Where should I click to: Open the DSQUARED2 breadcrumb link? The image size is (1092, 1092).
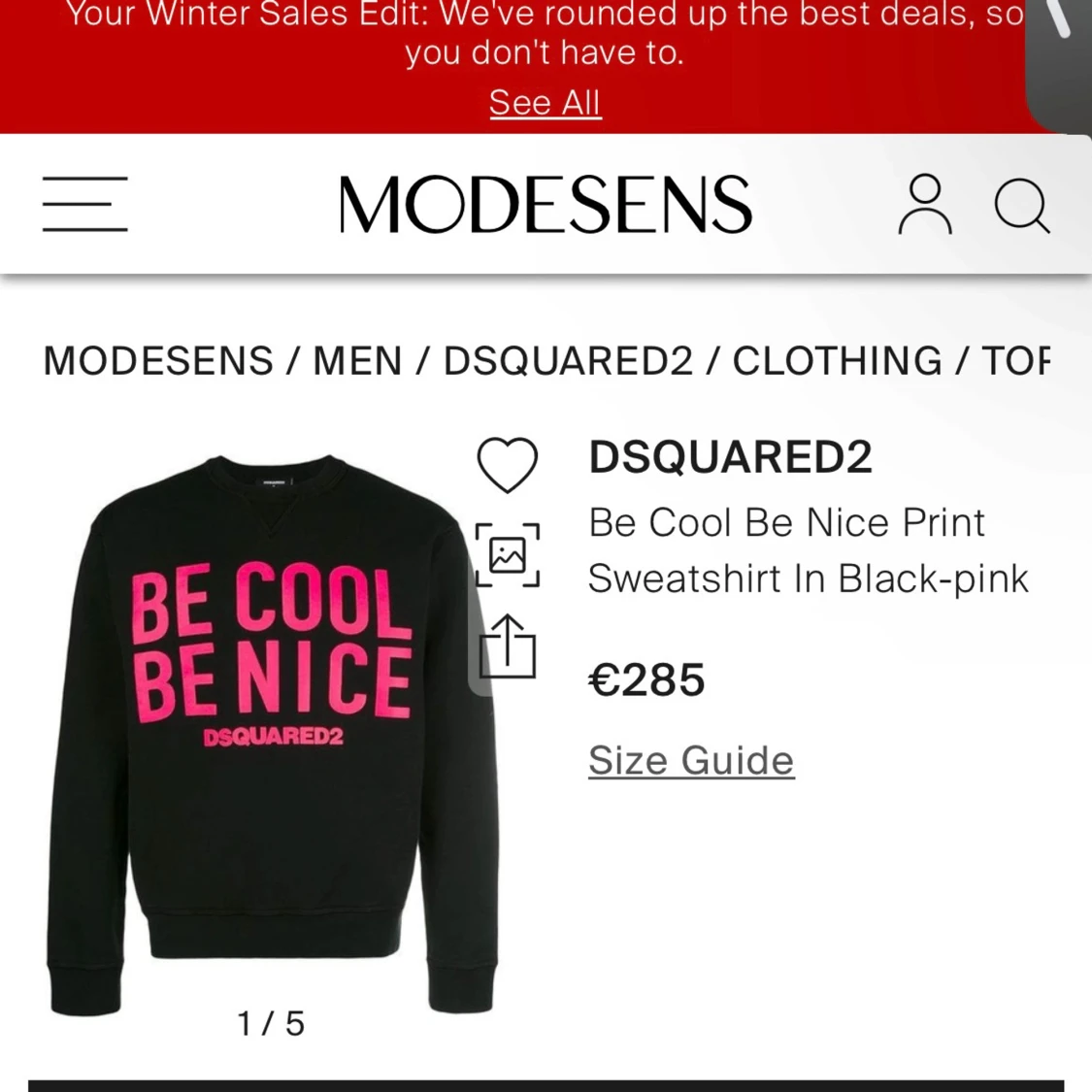(568, 361)
